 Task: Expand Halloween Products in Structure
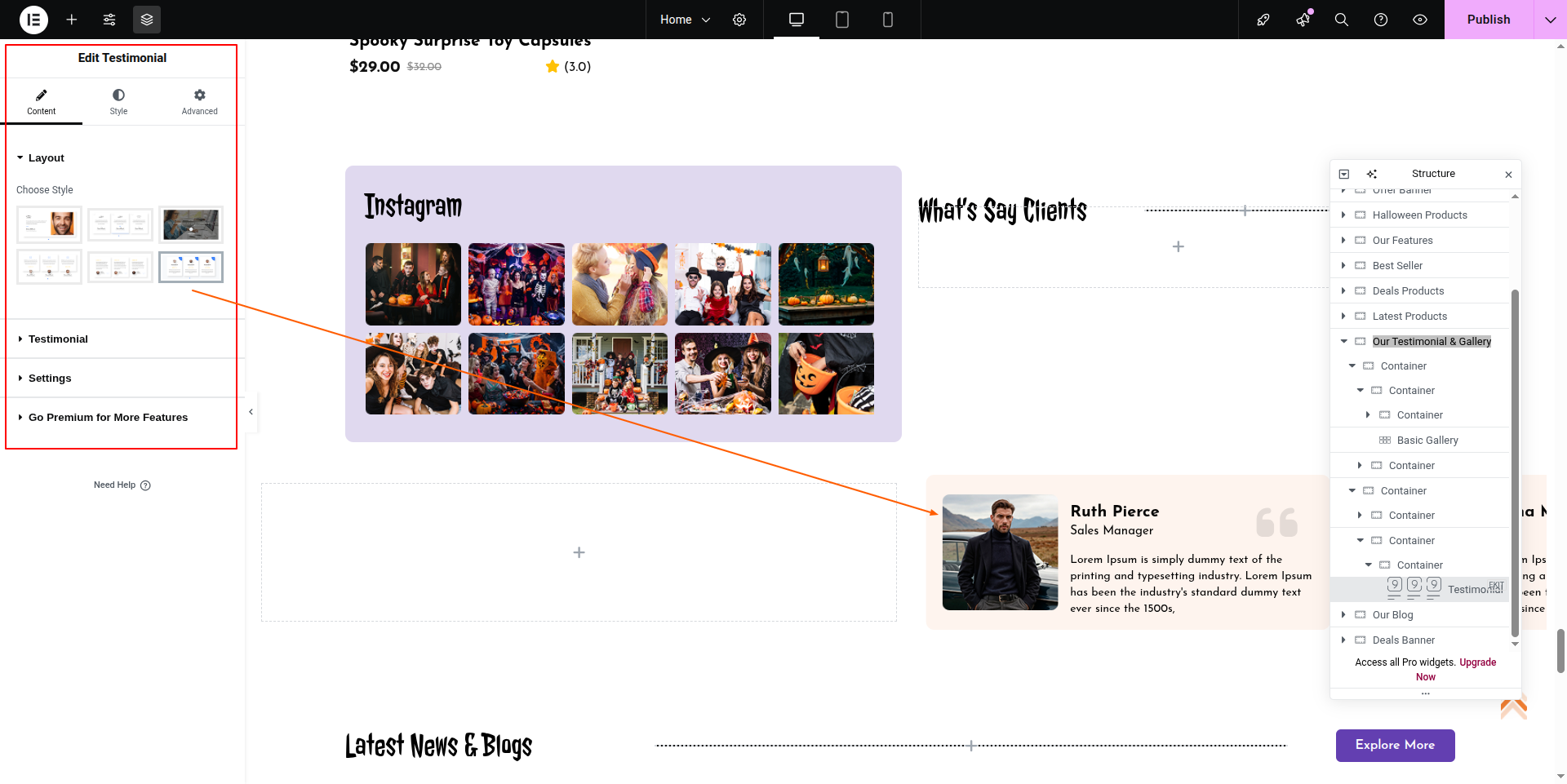pyautogui.click(x=1343, y=215)
